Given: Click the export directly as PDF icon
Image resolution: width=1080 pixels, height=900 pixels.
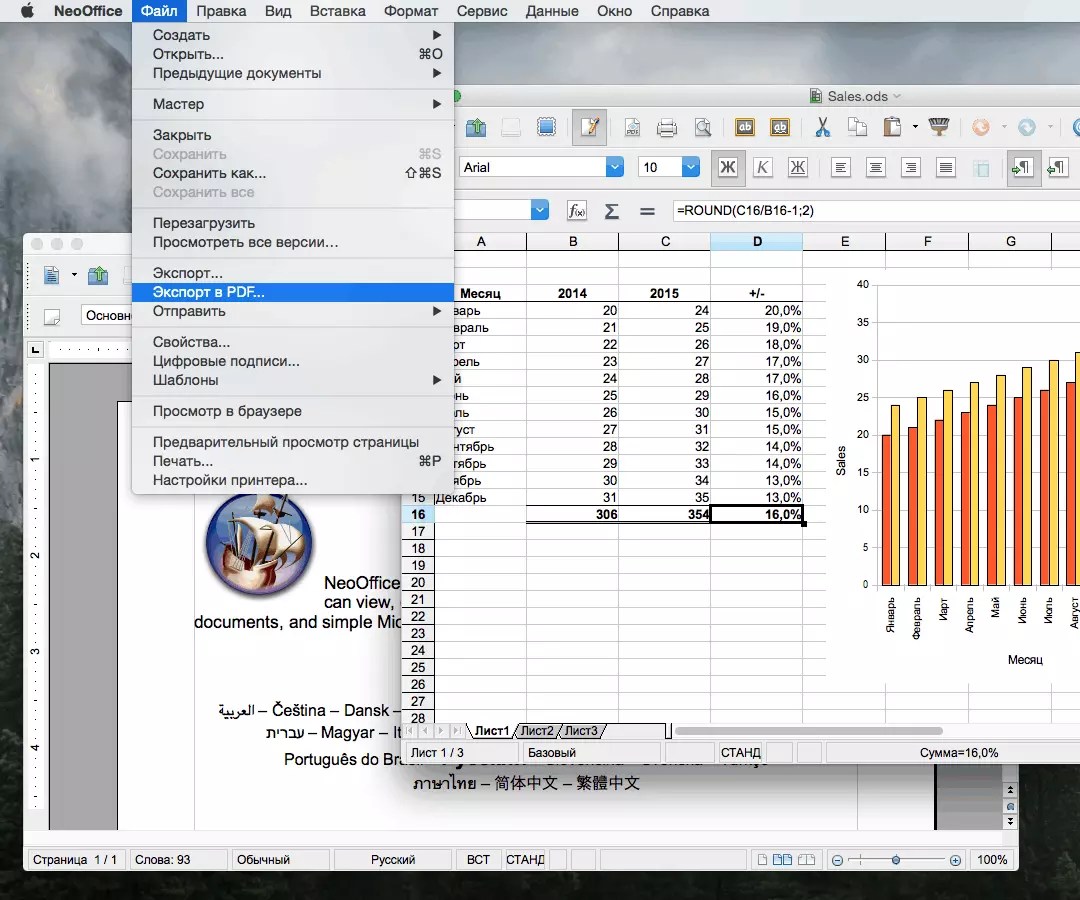Looking at the screenshot, I should pyautogui.click(x=632, y=127).
